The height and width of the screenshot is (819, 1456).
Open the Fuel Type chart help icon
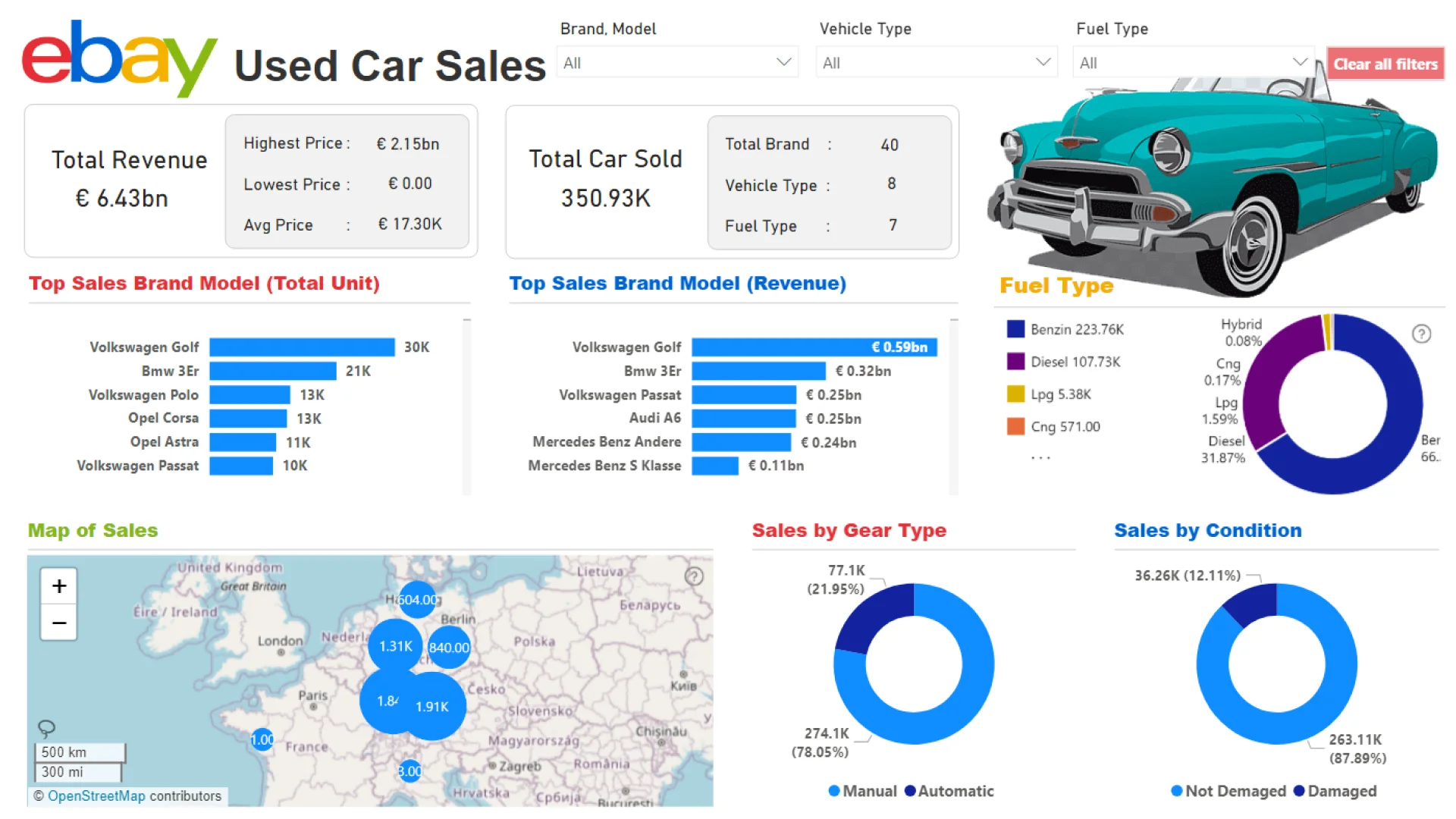[x=1421, y=334]
